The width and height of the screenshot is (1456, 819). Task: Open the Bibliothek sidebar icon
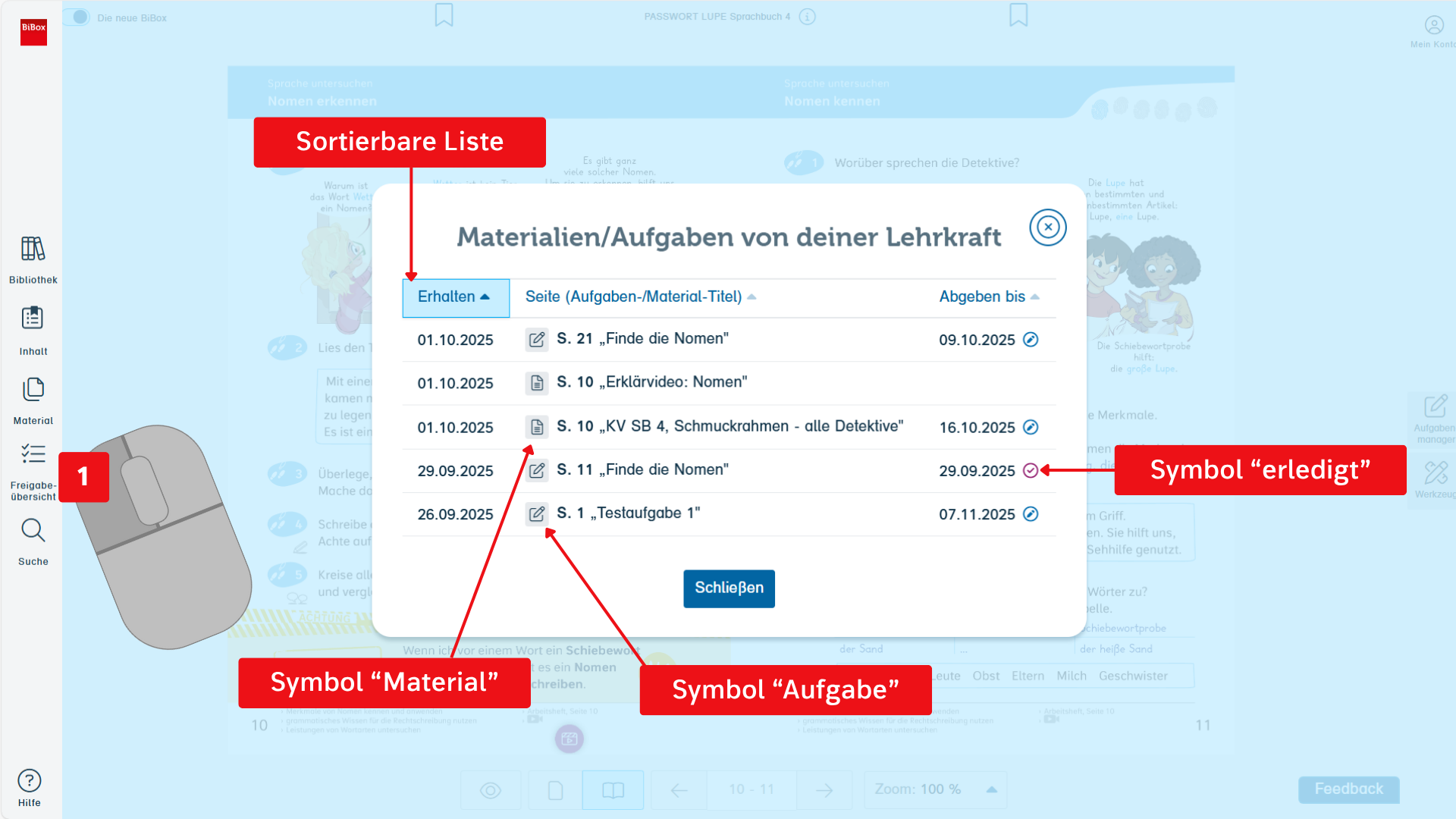pos(33,249)
